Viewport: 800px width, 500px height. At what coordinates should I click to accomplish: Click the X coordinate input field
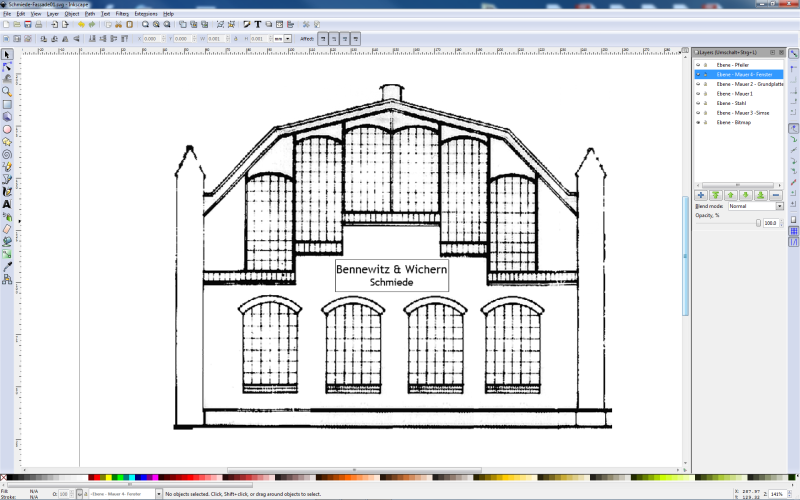point(152,39)
